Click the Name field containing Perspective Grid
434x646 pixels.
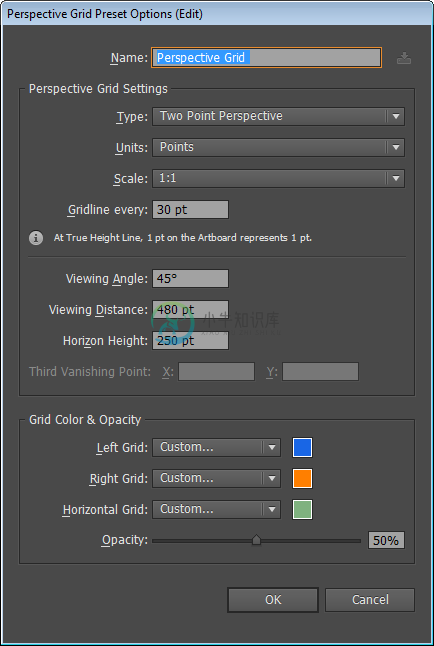[267, 58]
